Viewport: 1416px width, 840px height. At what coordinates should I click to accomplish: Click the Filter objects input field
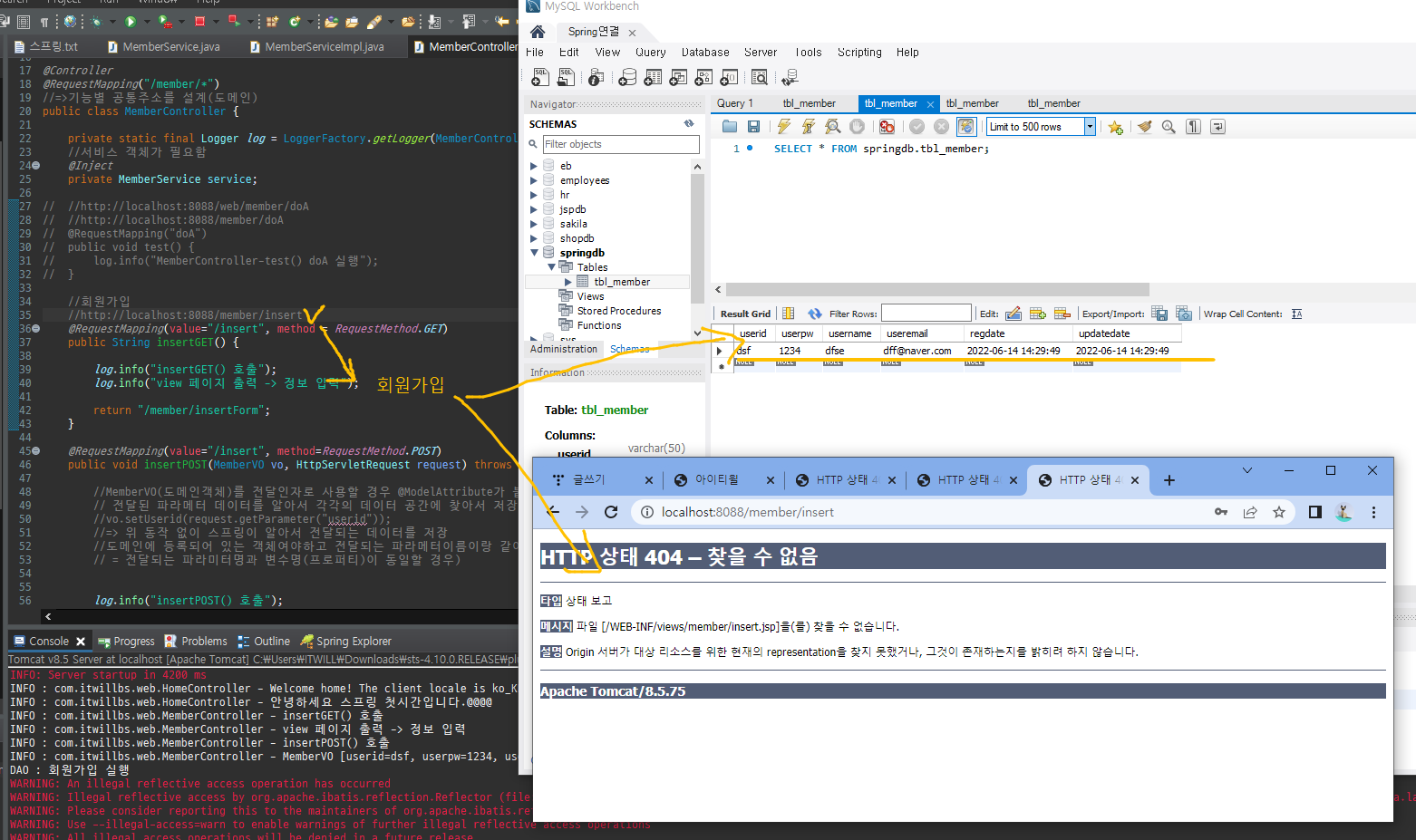[x=621, y=144]
